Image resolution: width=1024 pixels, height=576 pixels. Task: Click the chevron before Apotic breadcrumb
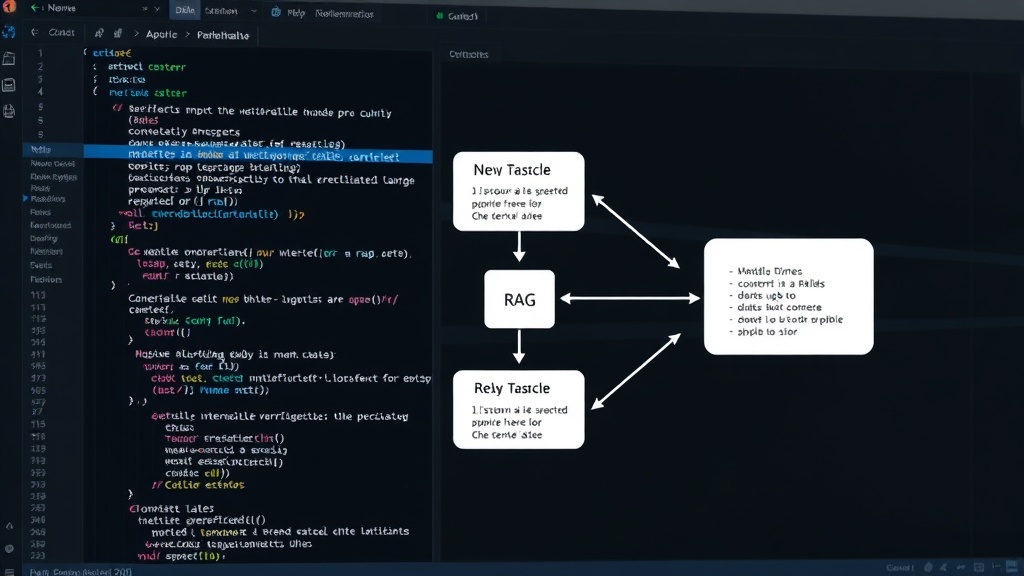coord(136,33)
